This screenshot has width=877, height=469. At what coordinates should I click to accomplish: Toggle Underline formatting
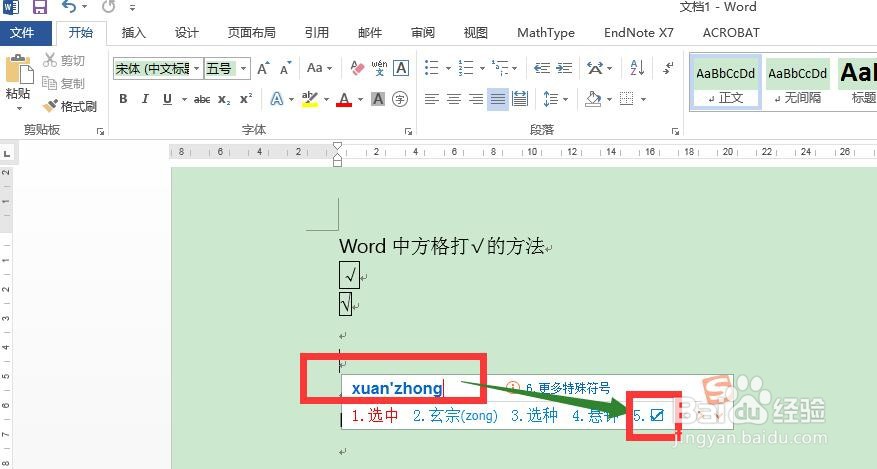167,99
